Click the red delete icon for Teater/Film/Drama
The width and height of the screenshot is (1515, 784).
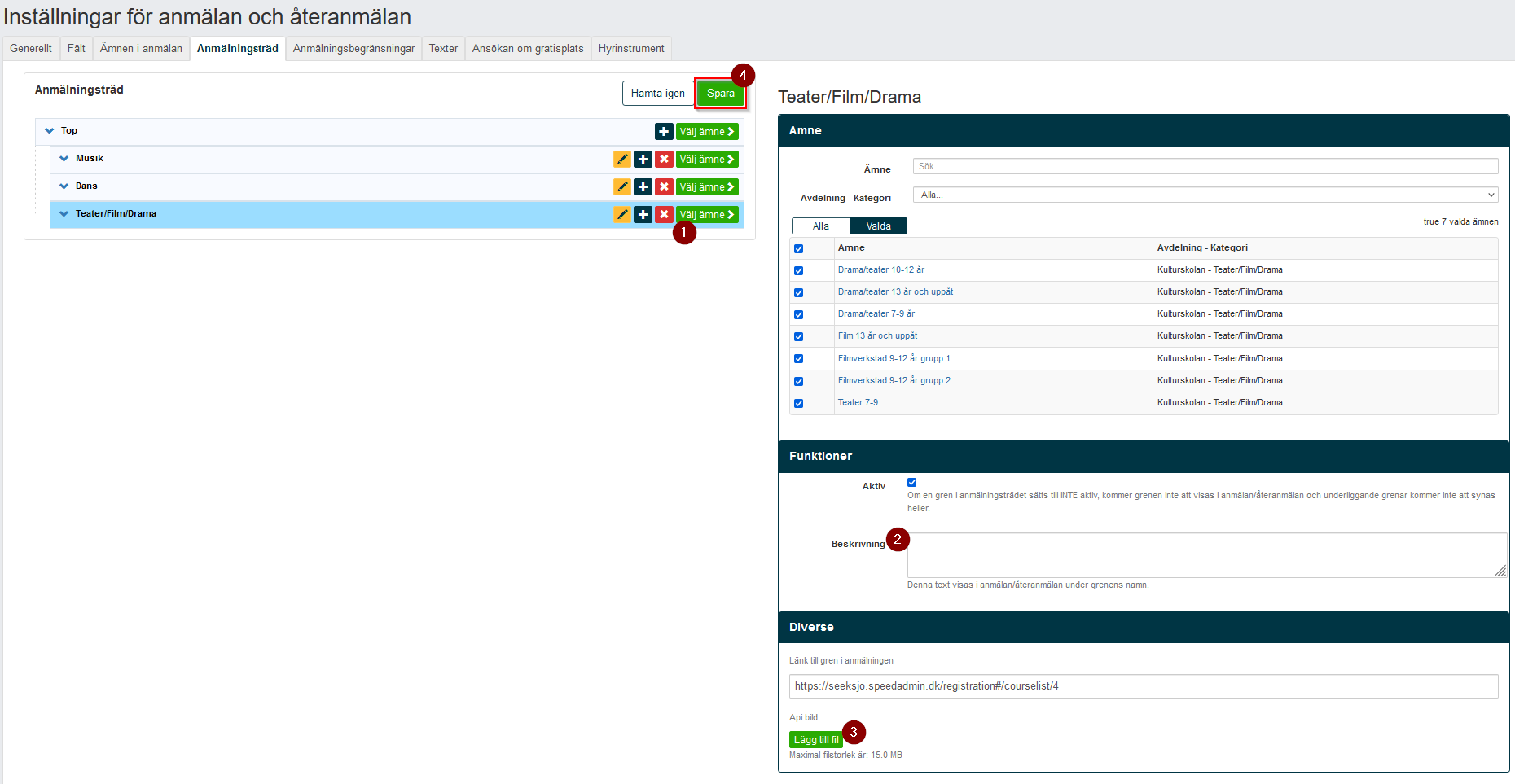[x=664, y=215]
